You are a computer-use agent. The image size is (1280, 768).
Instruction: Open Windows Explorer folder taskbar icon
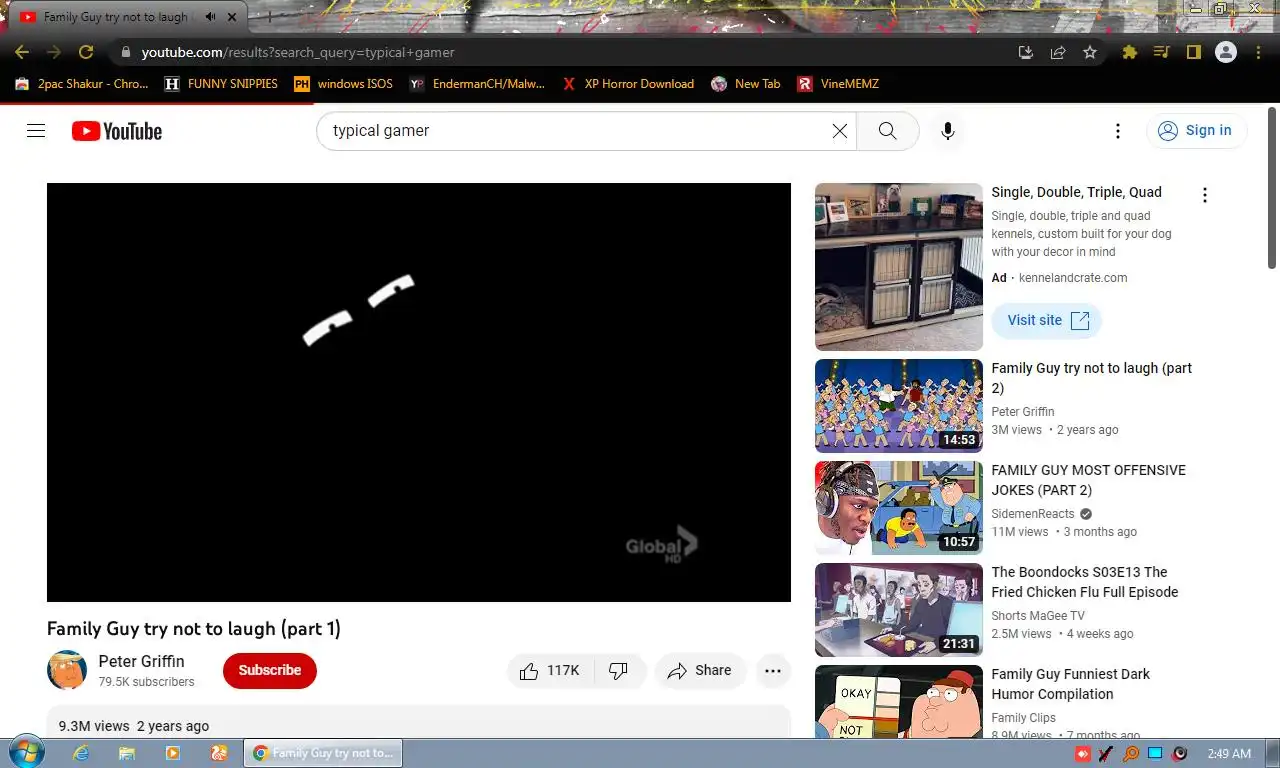click(127, 753)
